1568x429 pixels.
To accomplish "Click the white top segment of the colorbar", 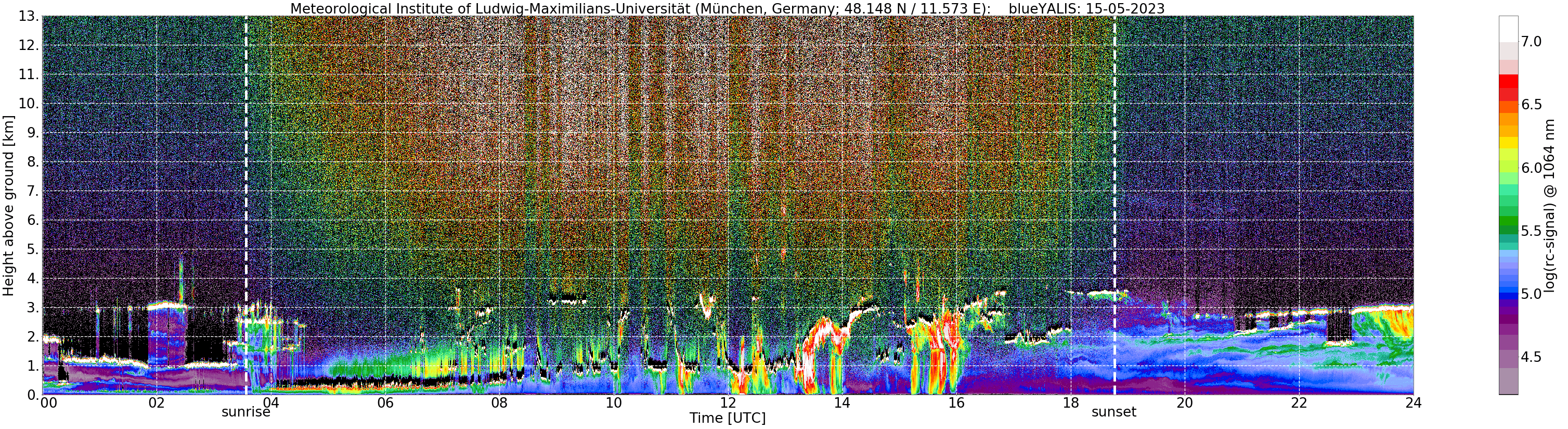I will coord(1508,29).
